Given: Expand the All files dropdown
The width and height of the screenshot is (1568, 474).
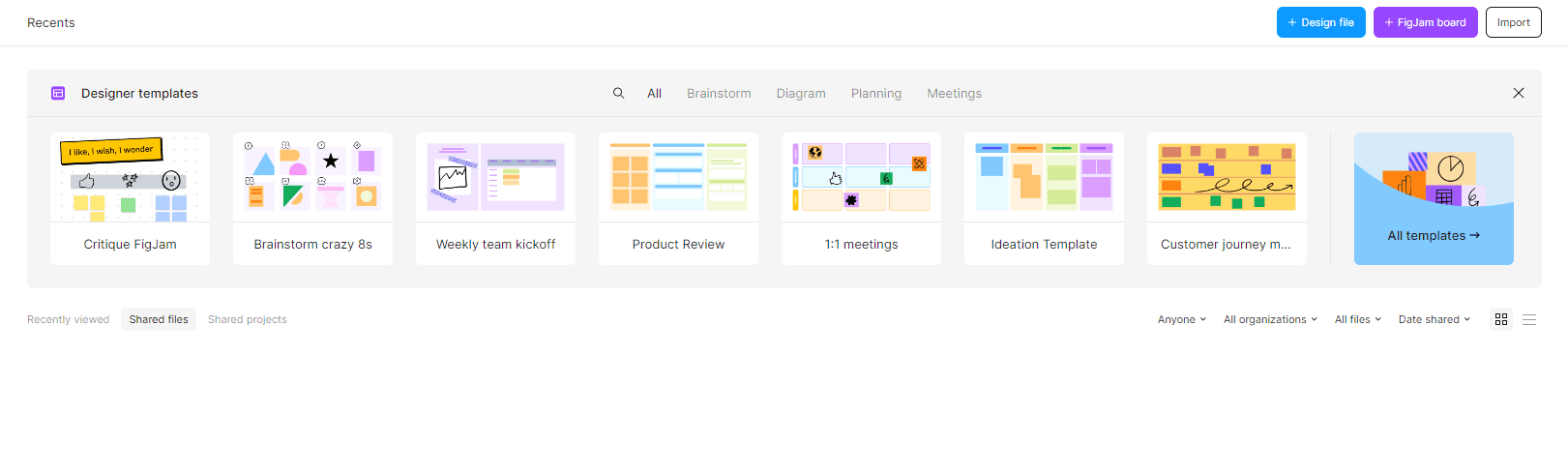Looking at the screenshot, I should [1358, 319].
